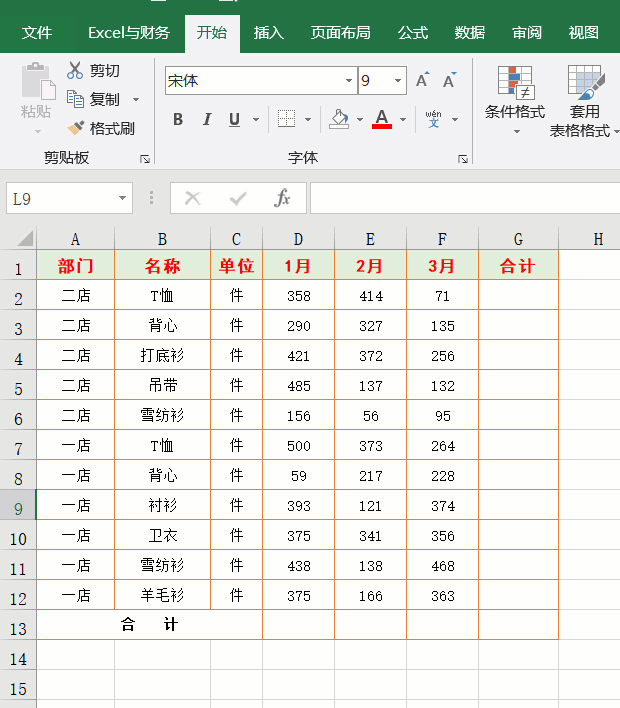Select column D header

coord(298,238)
